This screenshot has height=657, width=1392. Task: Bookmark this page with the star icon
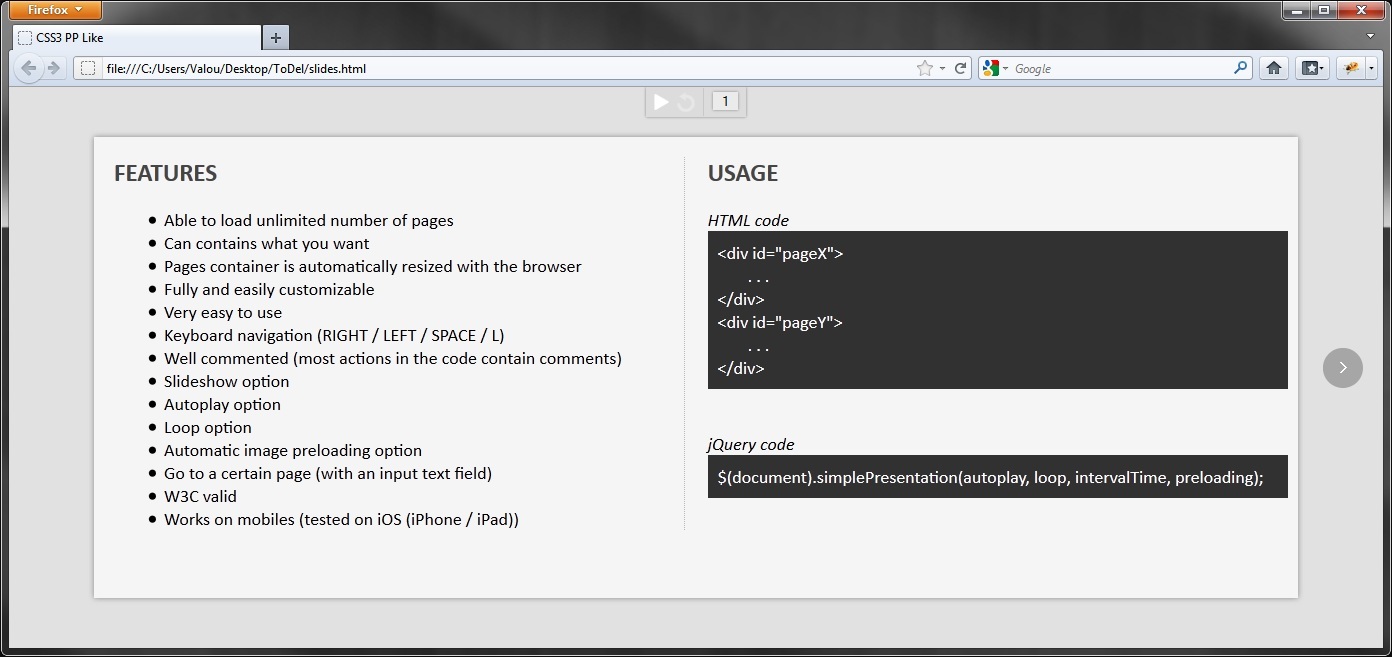924,68
